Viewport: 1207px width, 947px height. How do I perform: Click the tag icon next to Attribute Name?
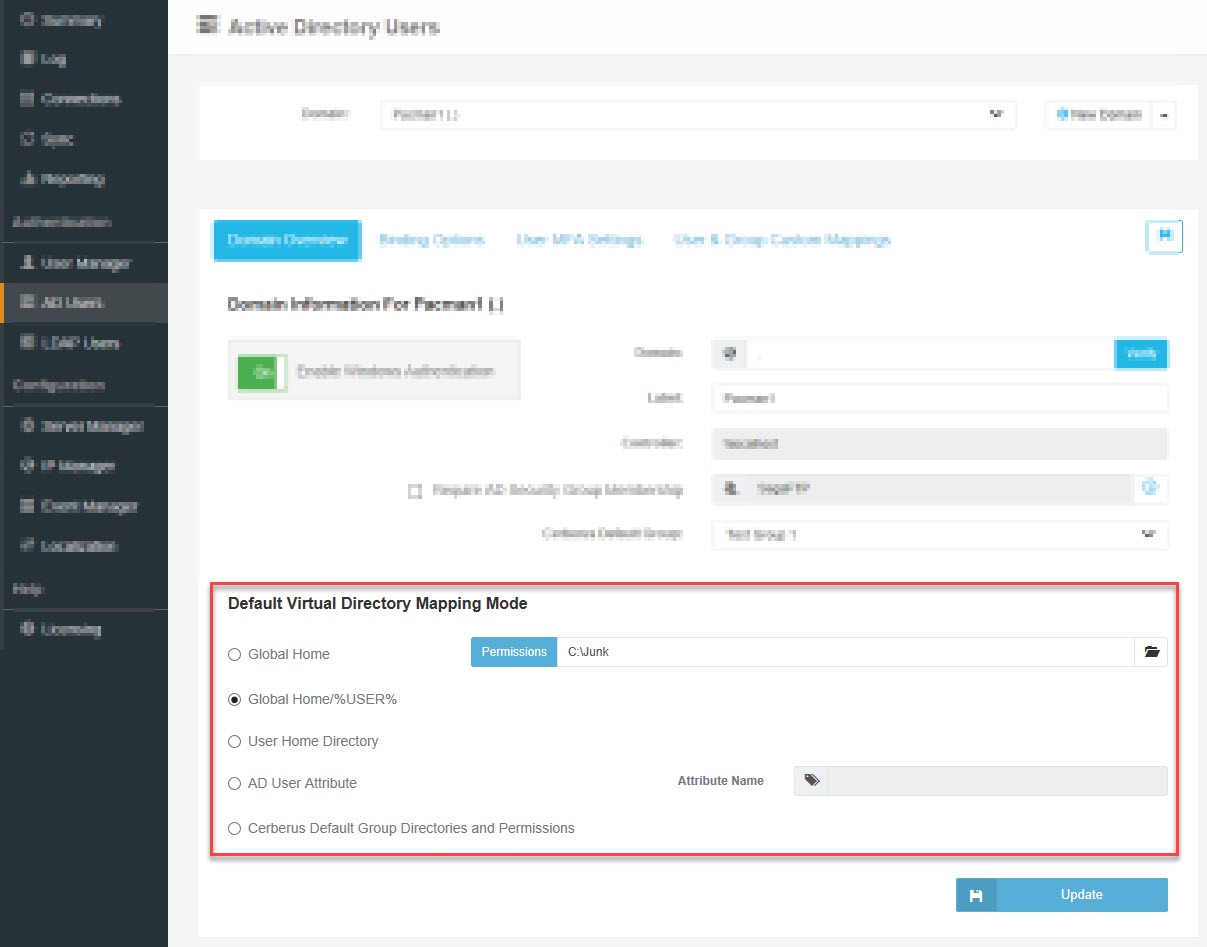pos(810,781)
